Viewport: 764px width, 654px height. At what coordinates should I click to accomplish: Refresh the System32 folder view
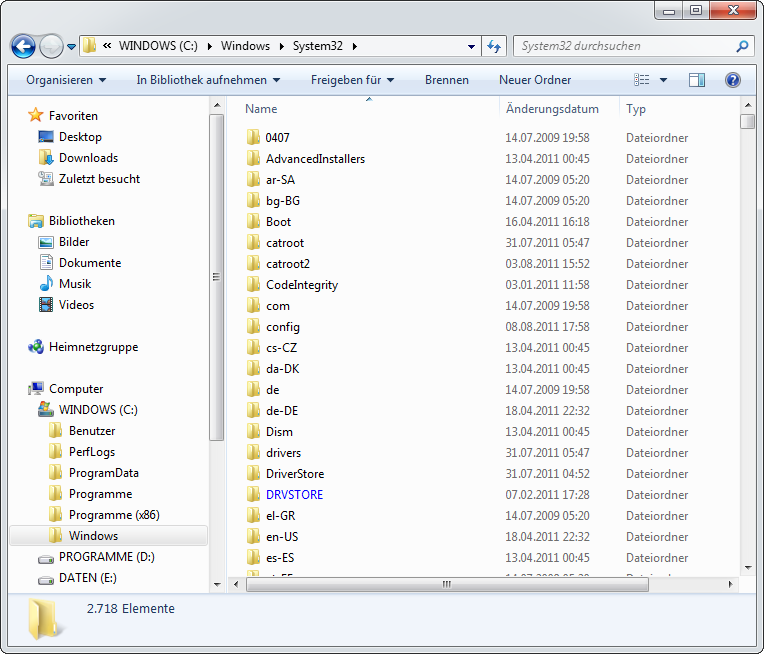tap(494, 46)
